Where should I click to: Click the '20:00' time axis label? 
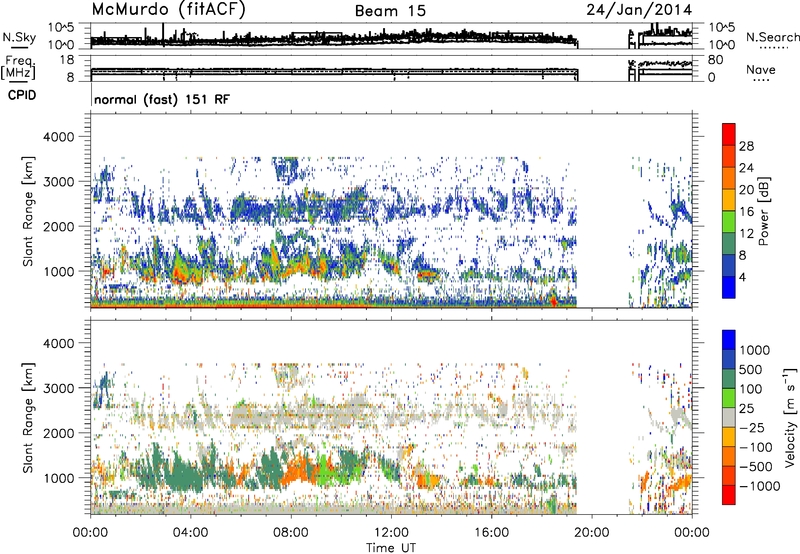click(591, 533)
